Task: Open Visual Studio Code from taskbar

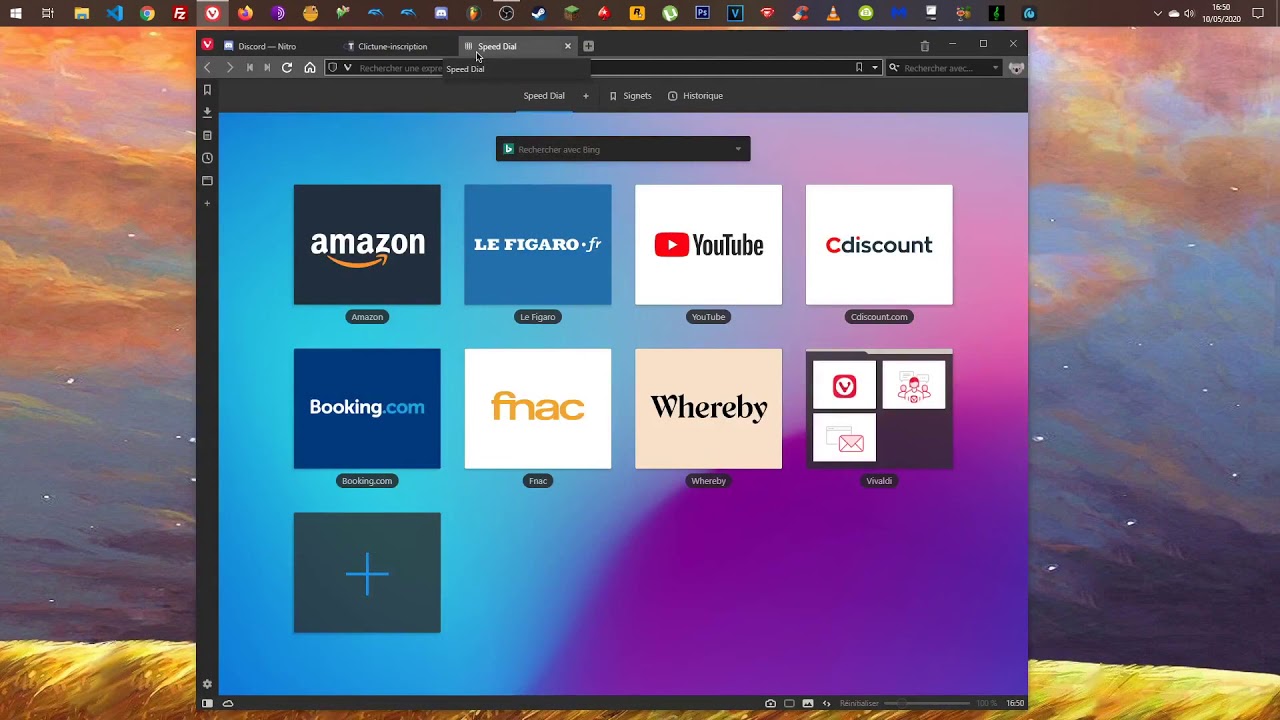Action: 114,14
